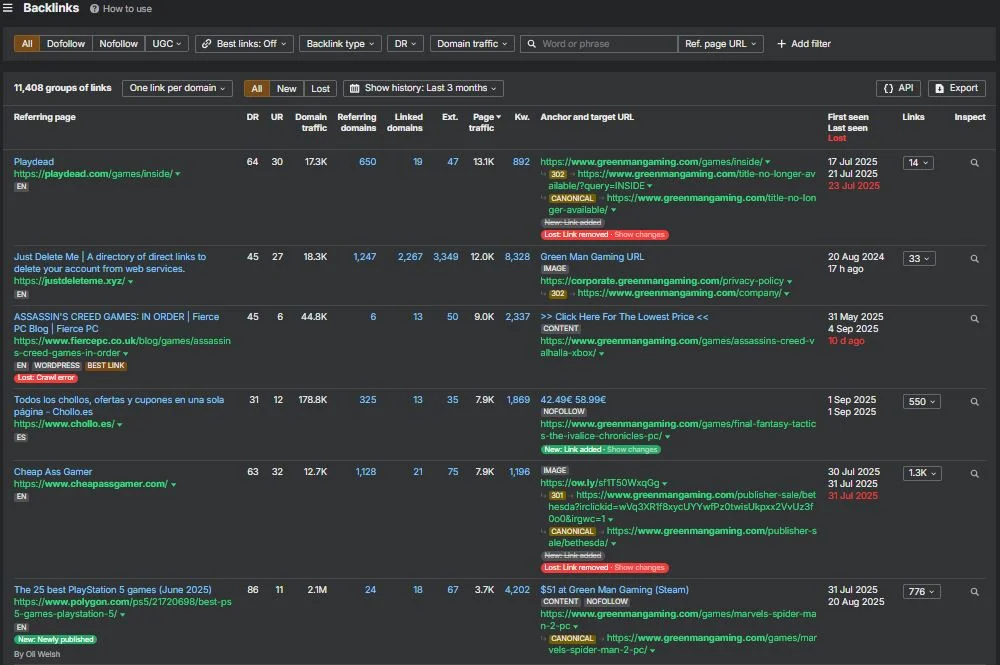The image size is (1000, 665).
Task: Click linked domains value 2,267
Action: (x=410, y=257)
